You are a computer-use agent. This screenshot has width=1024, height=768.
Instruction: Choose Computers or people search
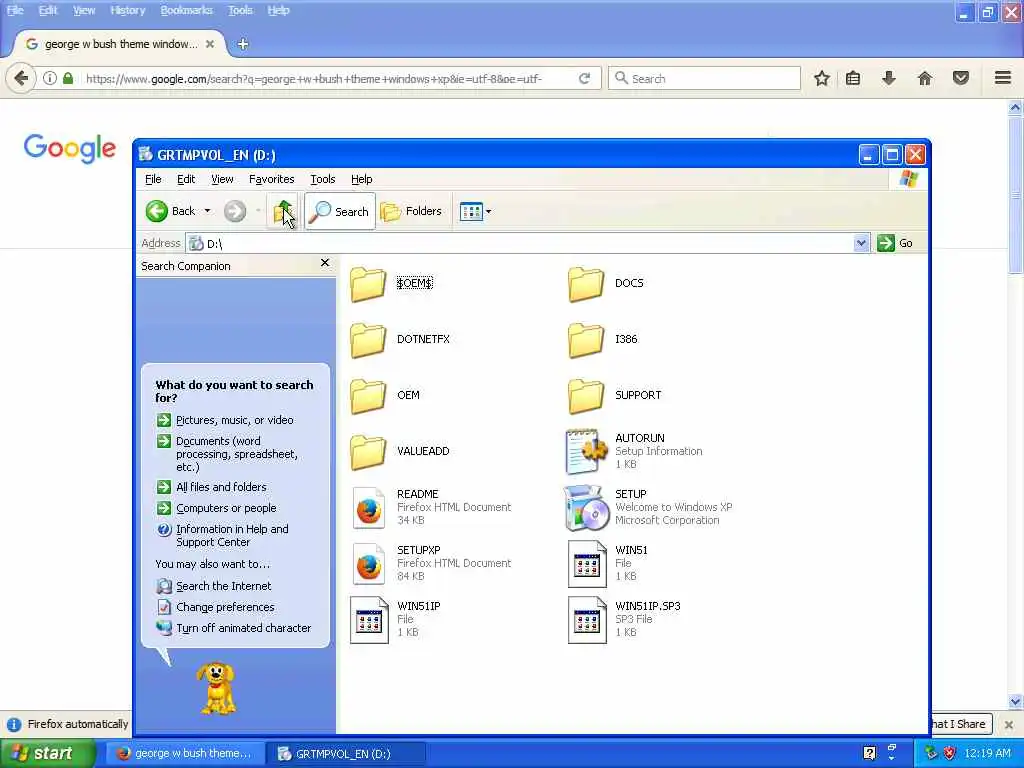pos(226,507)
